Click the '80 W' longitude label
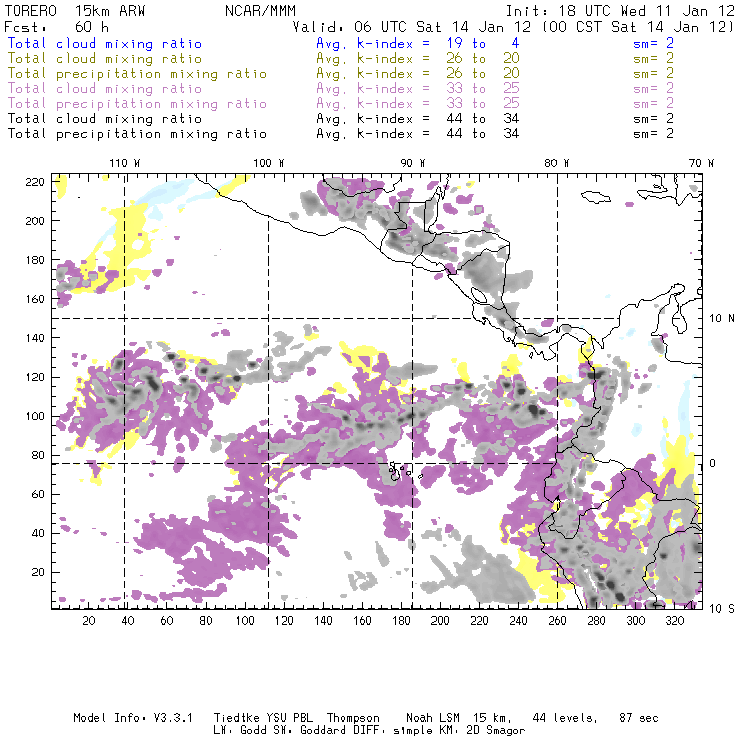Image resolution: width=740 pixels, height=740 pixels. [556, 163]
